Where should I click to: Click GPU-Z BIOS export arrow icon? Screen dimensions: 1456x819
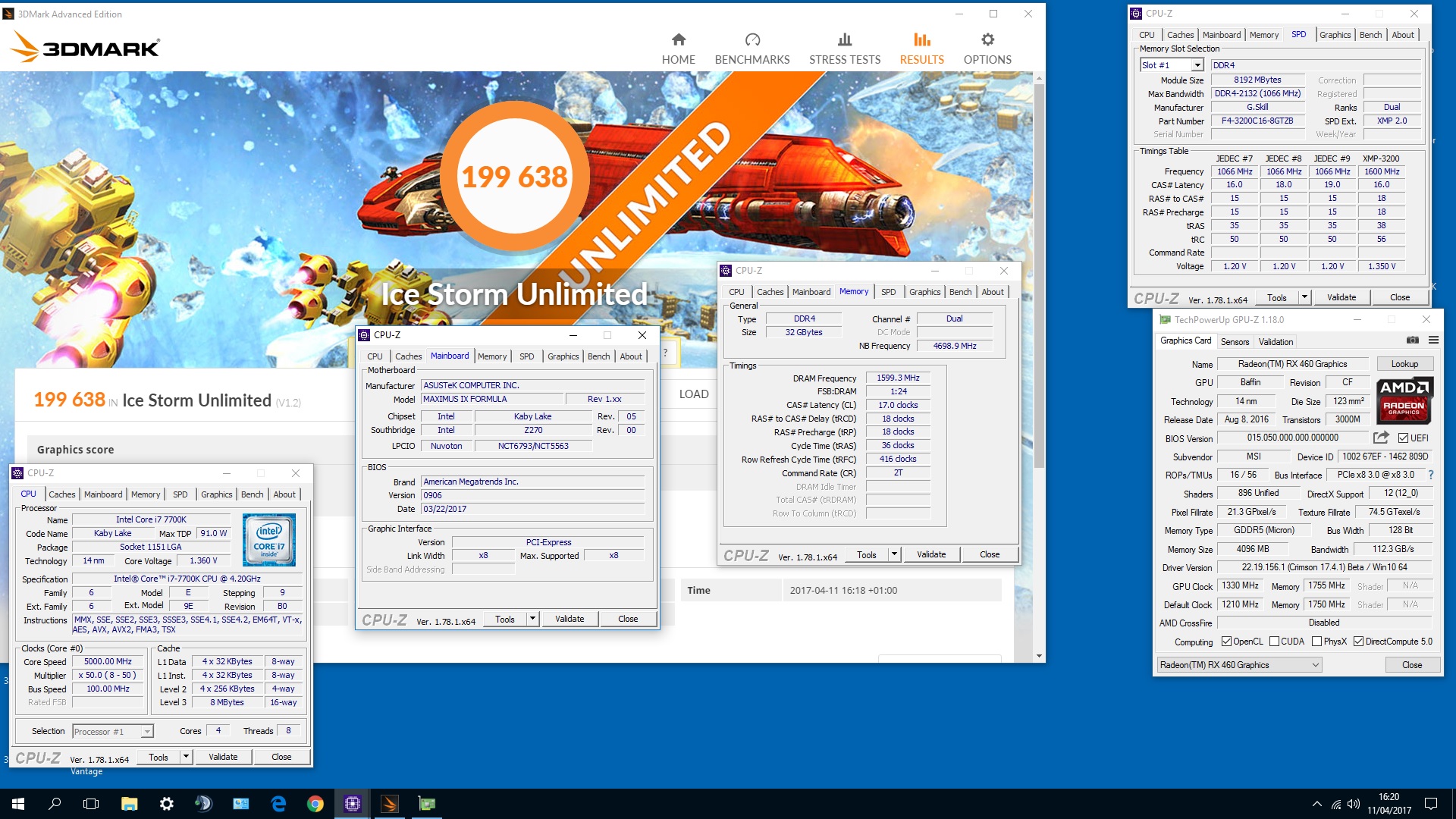pos(1381,438)
